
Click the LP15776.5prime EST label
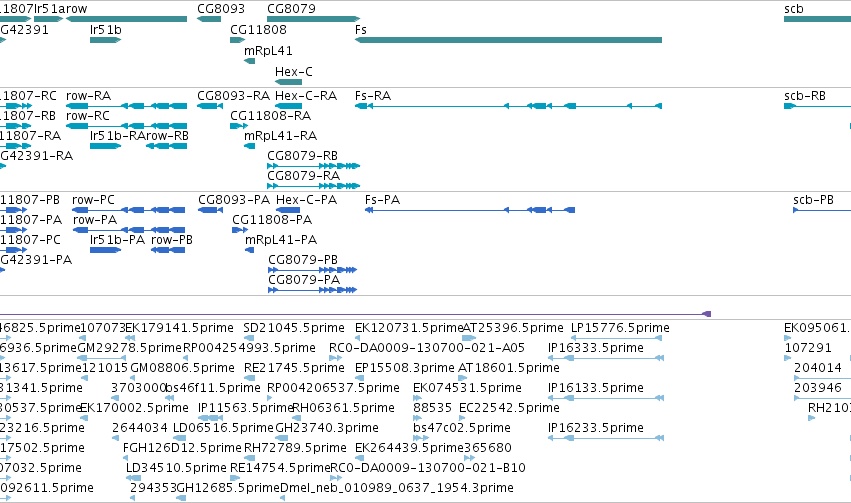(x=620, y=328)
